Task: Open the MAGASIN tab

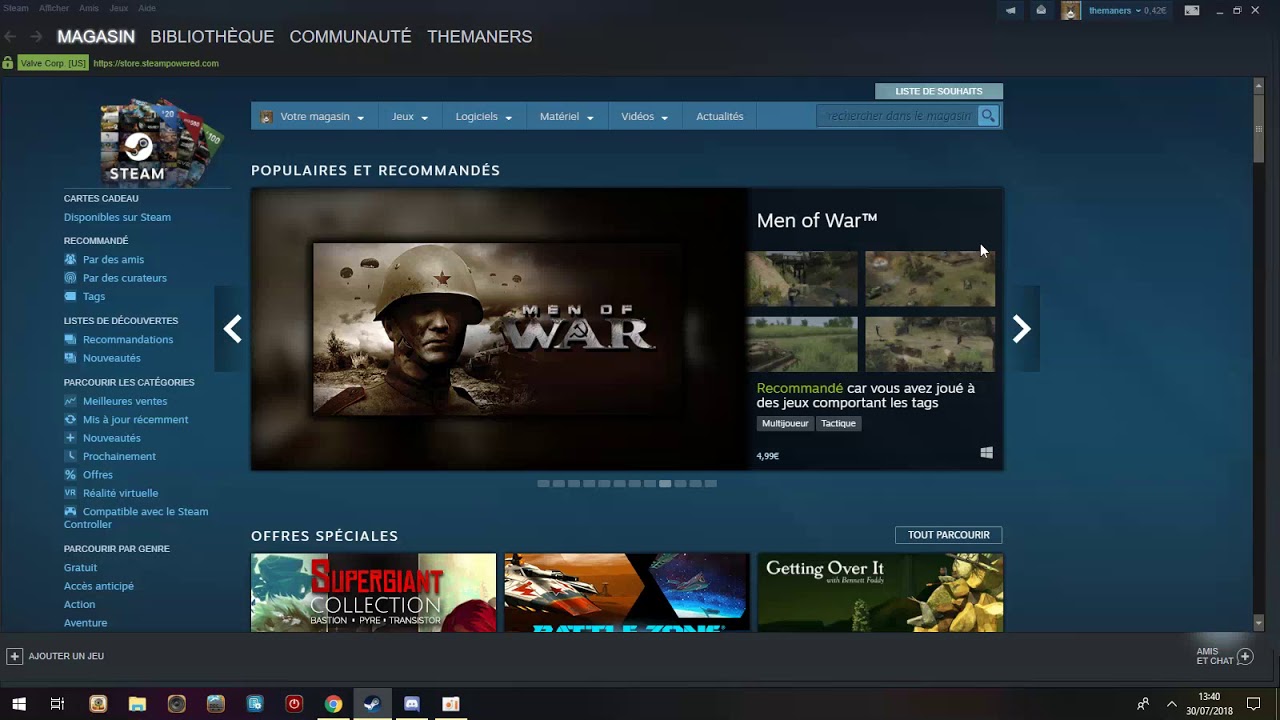Action: [96, 37]
